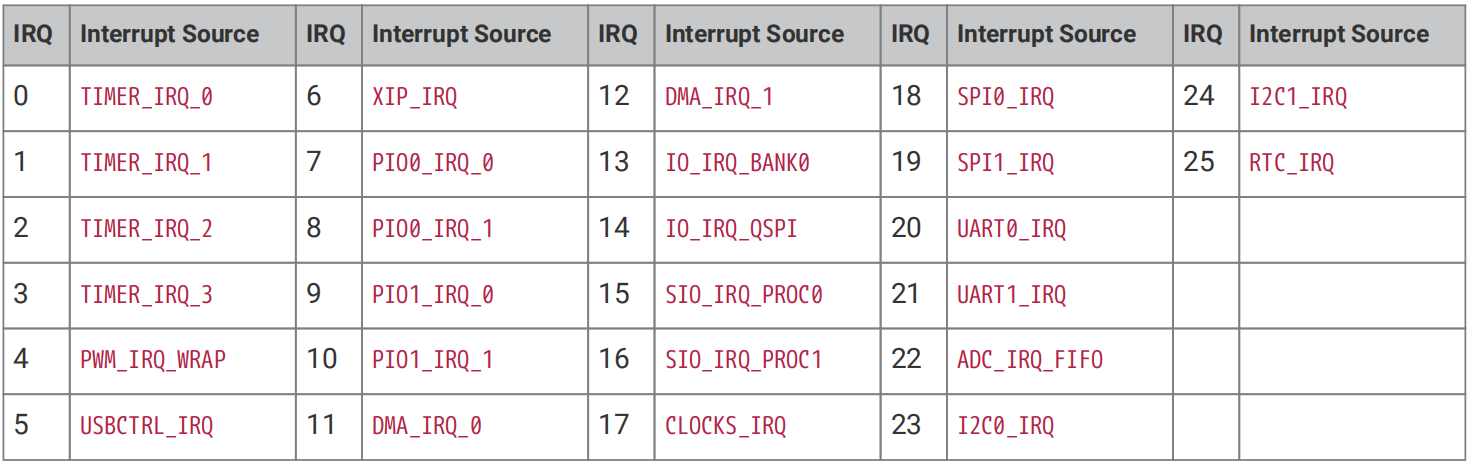This screenshot has width=1470, height=465.
Task: Select DMA_IRQ_0 in the table
Action: [x=426, y=425]
